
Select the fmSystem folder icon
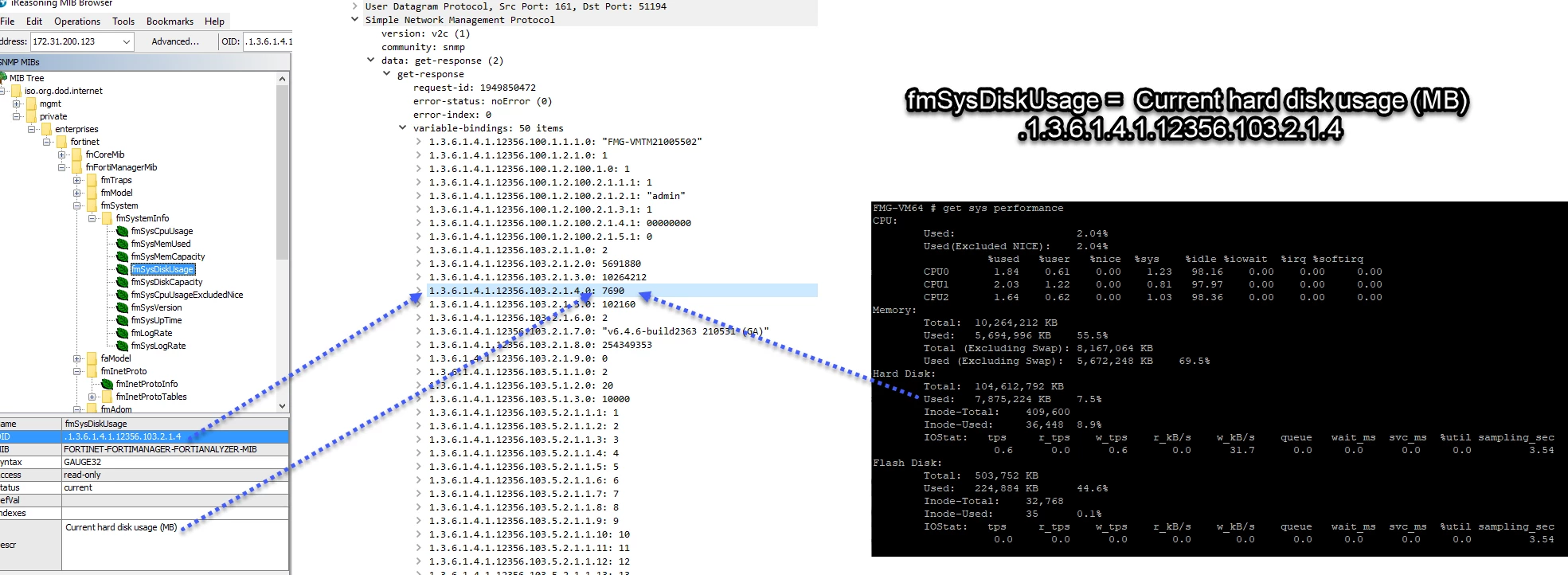92,206
